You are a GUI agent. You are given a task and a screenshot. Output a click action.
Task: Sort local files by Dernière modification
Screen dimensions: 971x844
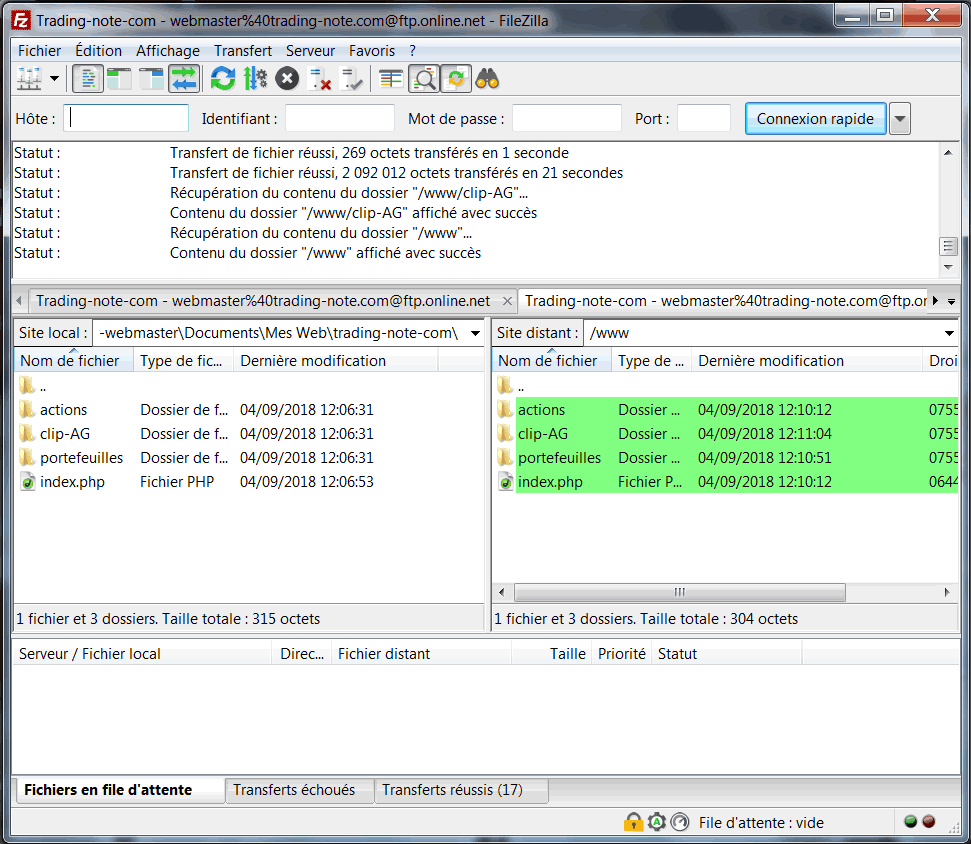click(x=336, y=360)
